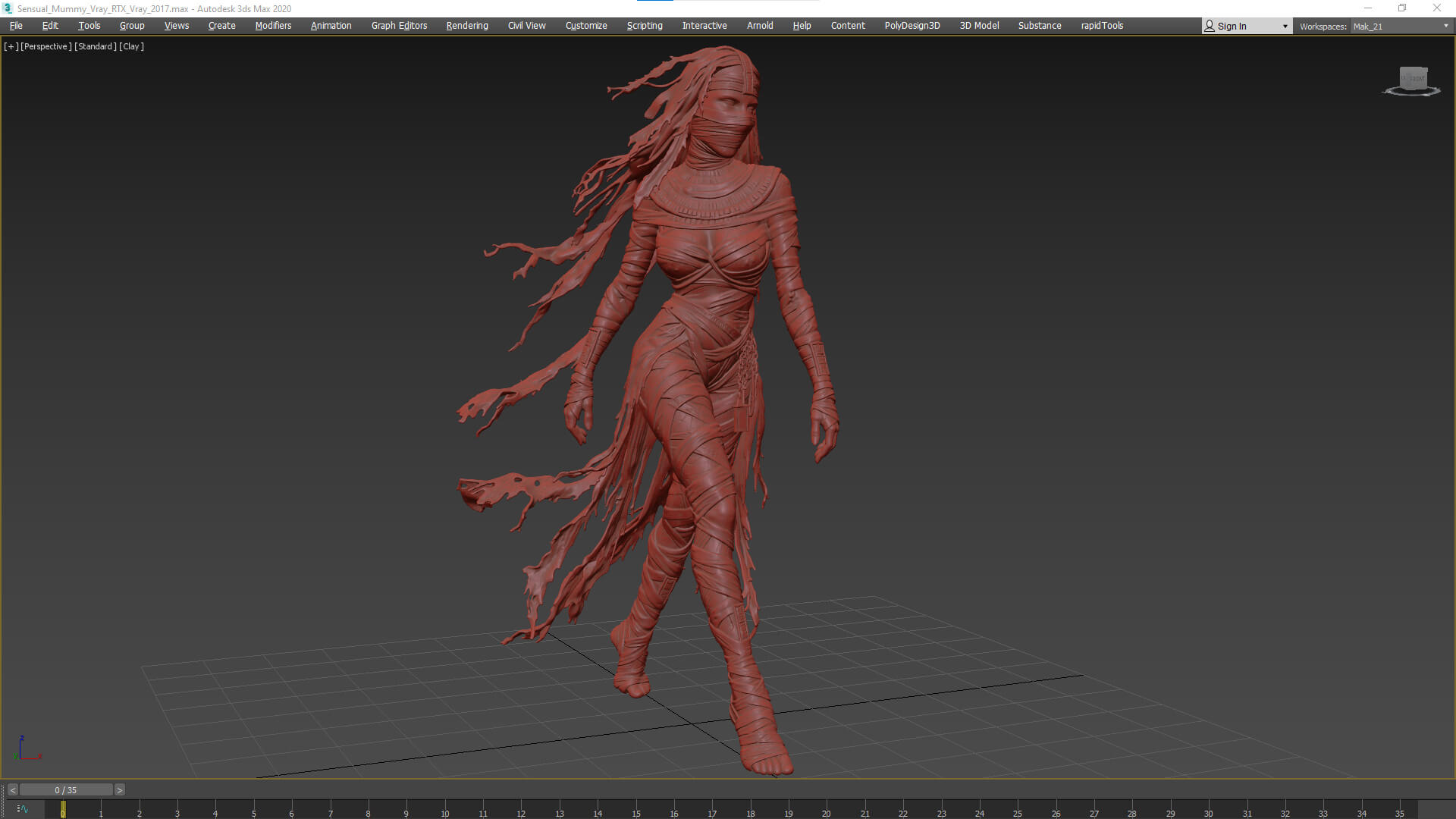The image size is (1456, 819).
Task: Open the Group menu
Action: (132, 26)
